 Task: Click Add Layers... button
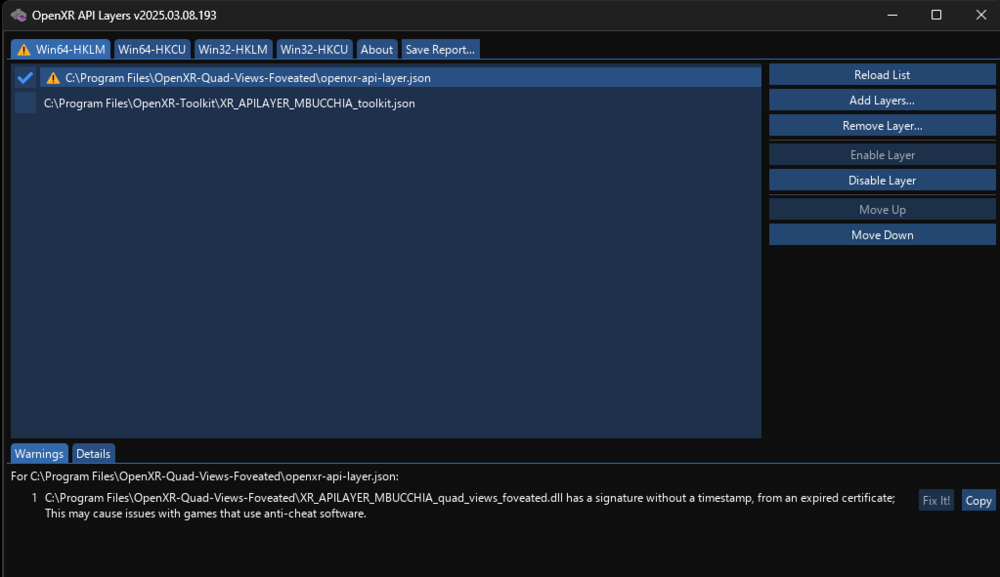coord(882,100)
